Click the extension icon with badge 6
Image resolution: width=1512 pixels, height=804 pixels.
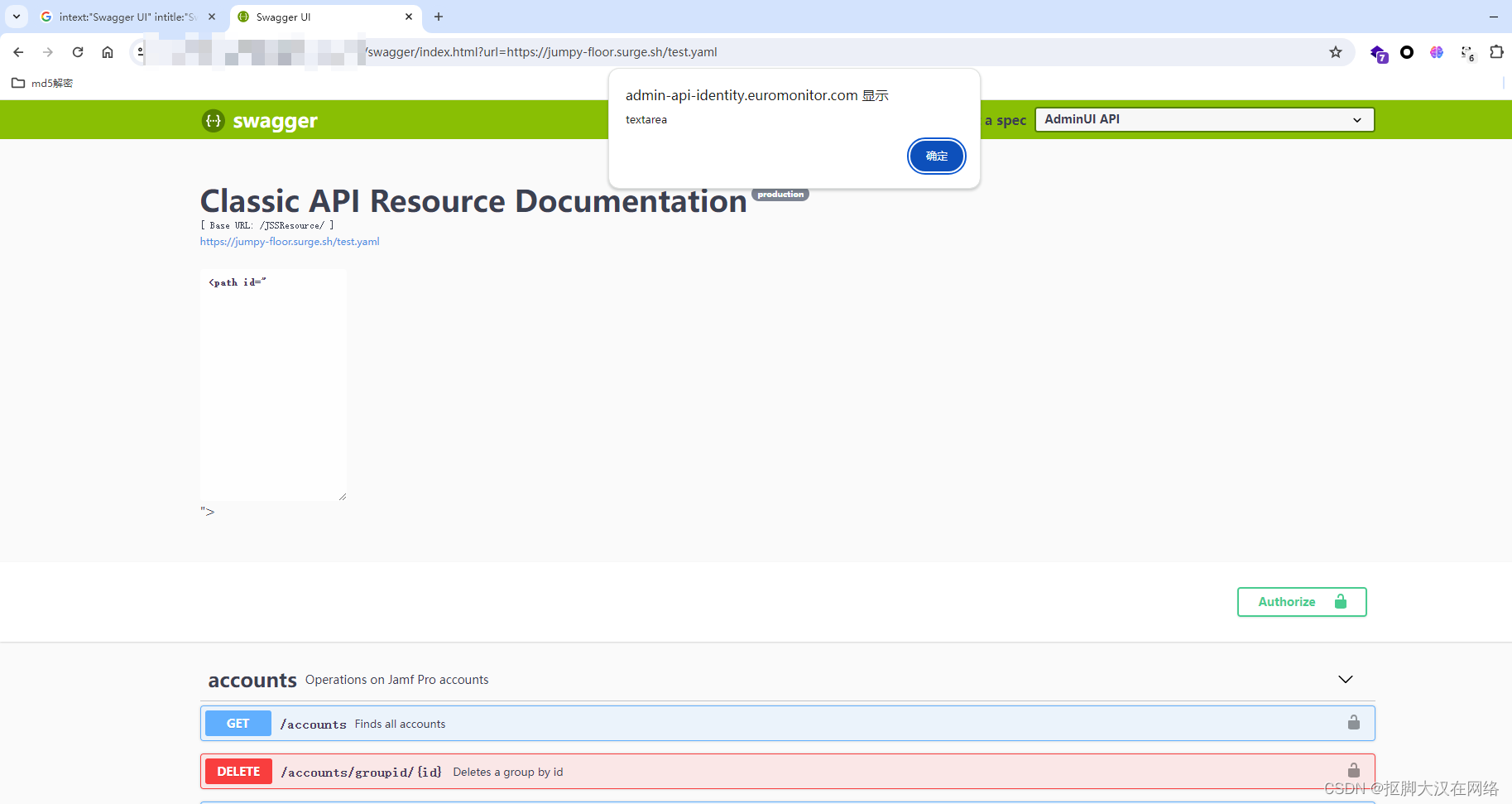click(1467, 53)
